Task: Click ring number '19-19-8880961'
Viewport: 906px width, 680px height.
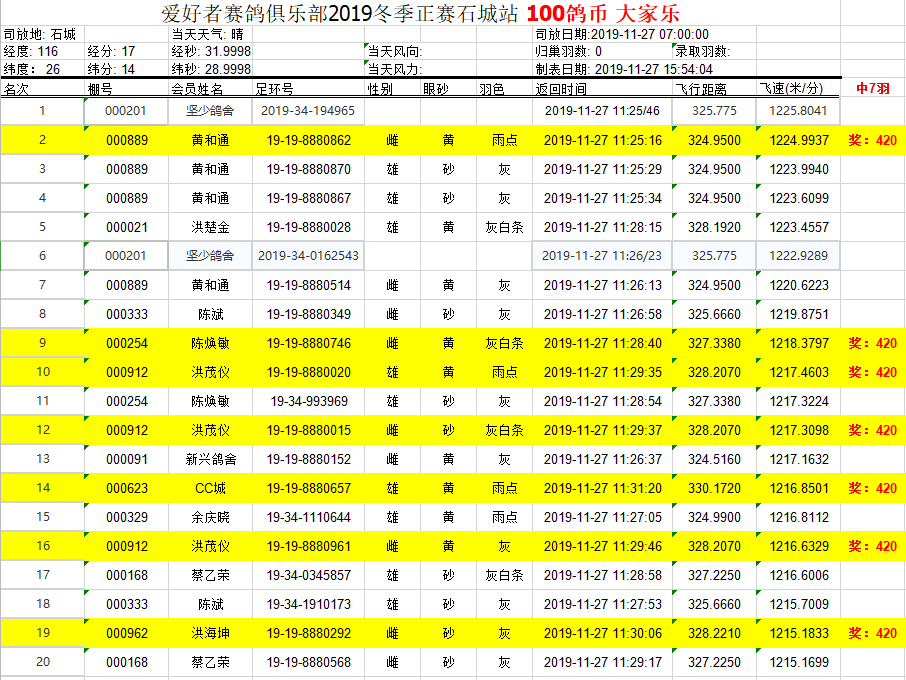Action: pos(309,546)
